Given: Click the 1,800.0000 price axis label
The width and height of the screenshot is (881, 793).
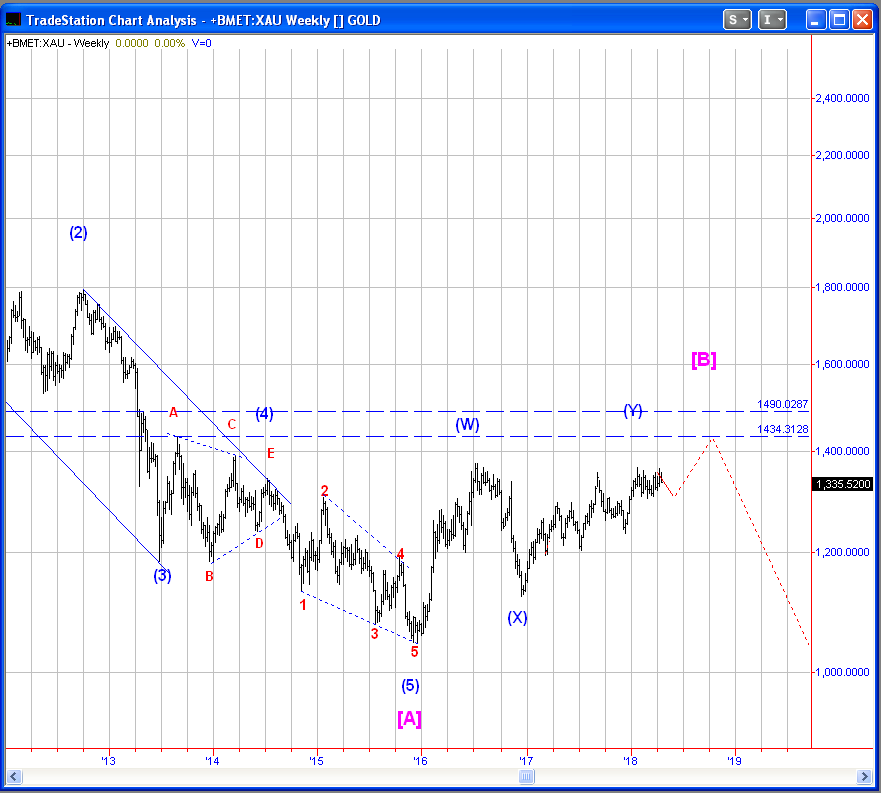Looking at the screenshot, I should [x=842, y=287].
